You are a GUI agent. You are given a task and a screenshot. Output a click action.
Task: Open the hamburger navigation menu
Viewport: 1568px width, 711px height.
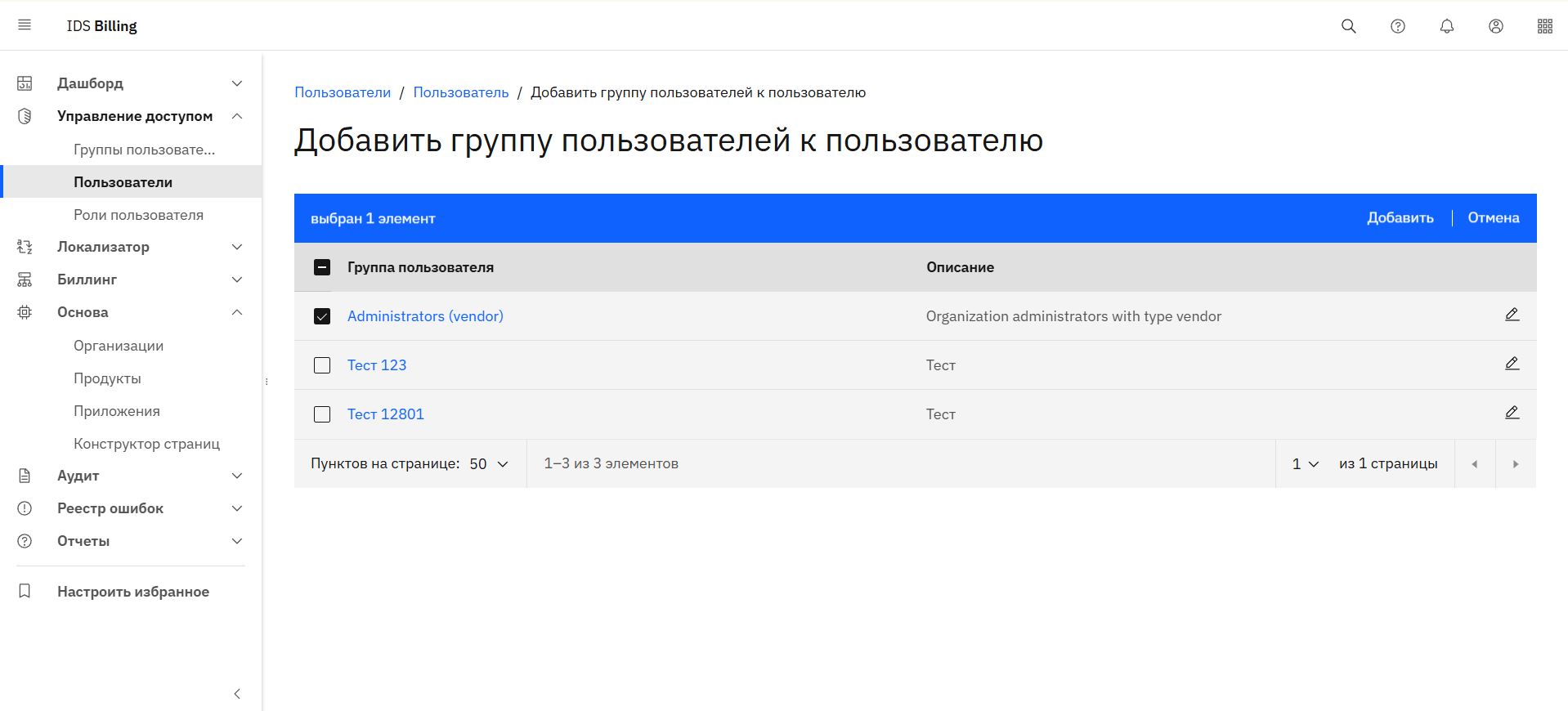click(25, 25)
